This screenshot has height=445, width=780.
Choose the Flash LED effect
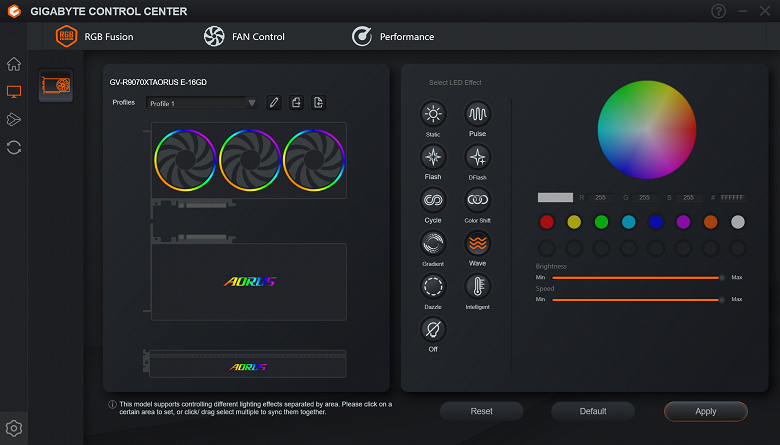(433, 157)
